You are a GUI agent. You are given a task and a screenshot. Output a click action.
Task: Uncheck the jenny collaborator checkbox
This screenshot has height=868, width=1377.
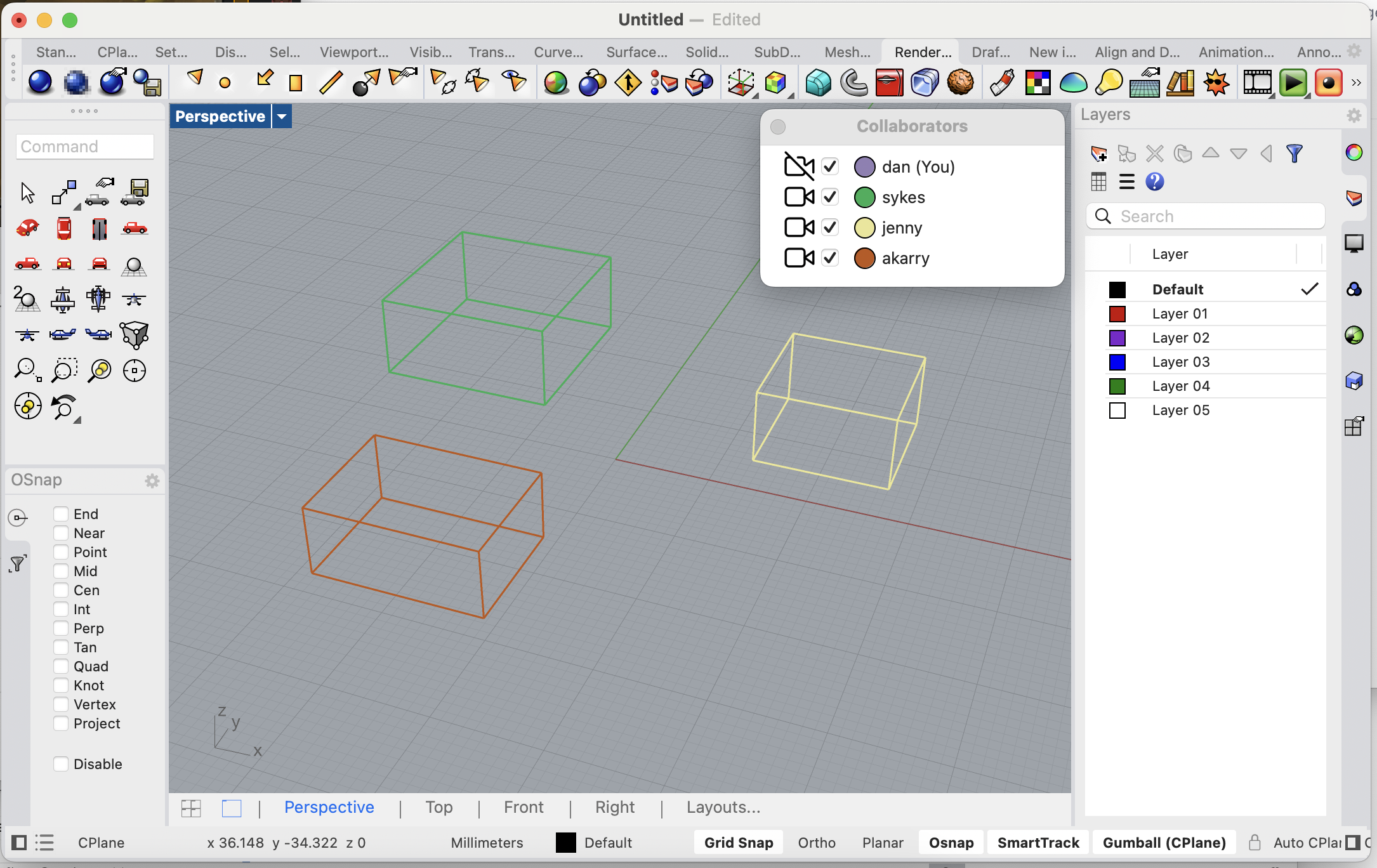coord(830,228)
